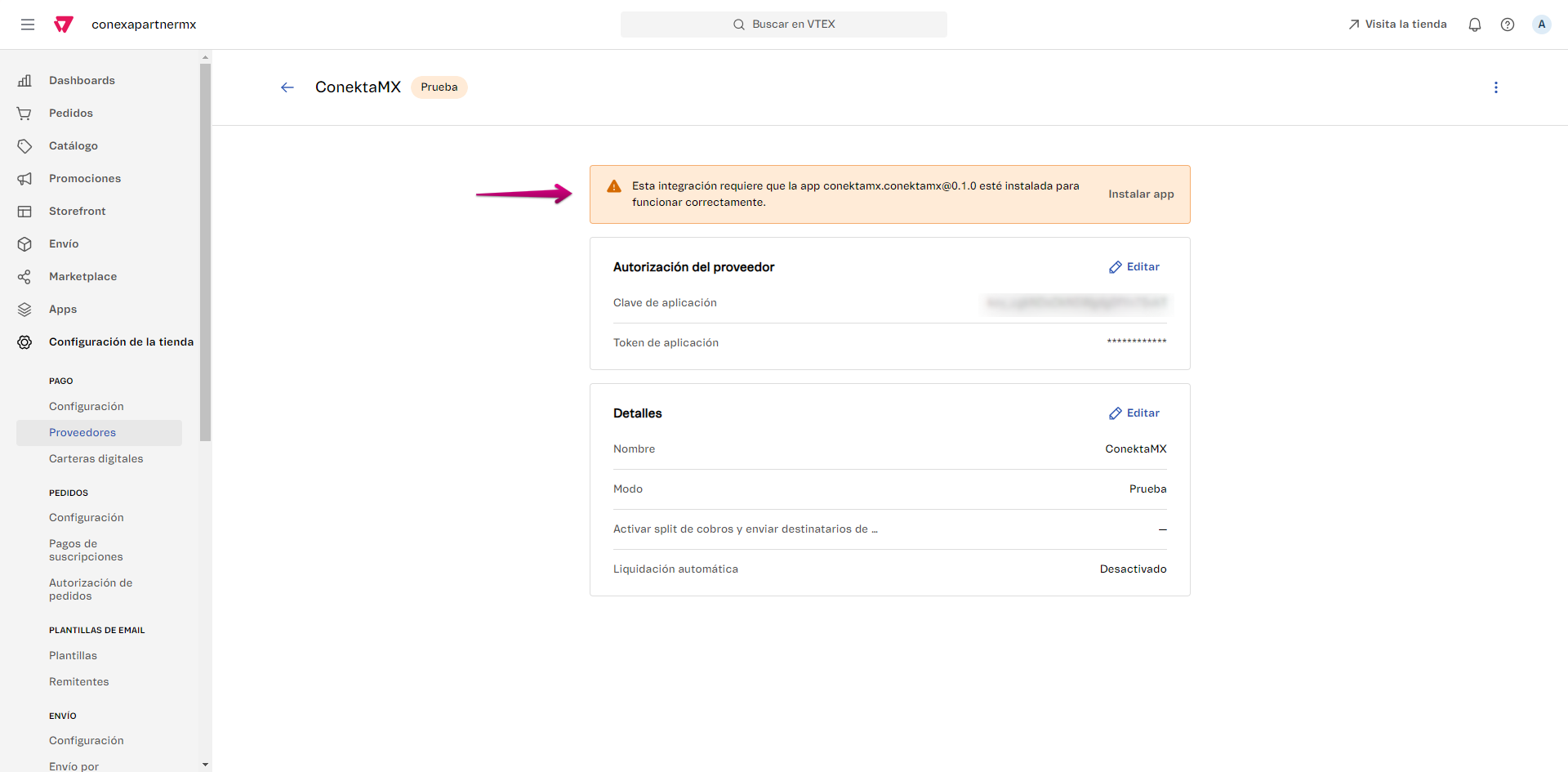Click sidebar scrollbar up arrow

[x=205, y=57]
